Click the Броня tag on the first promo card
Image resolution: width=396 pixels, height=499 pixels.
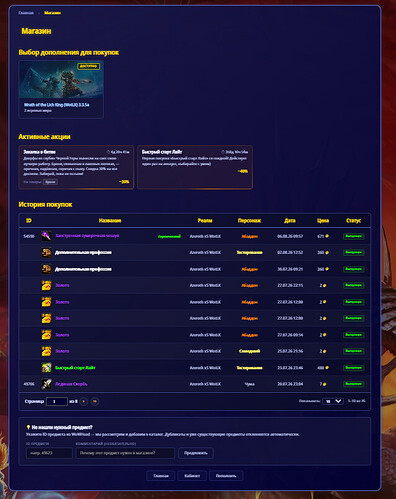tap(50, 182)
